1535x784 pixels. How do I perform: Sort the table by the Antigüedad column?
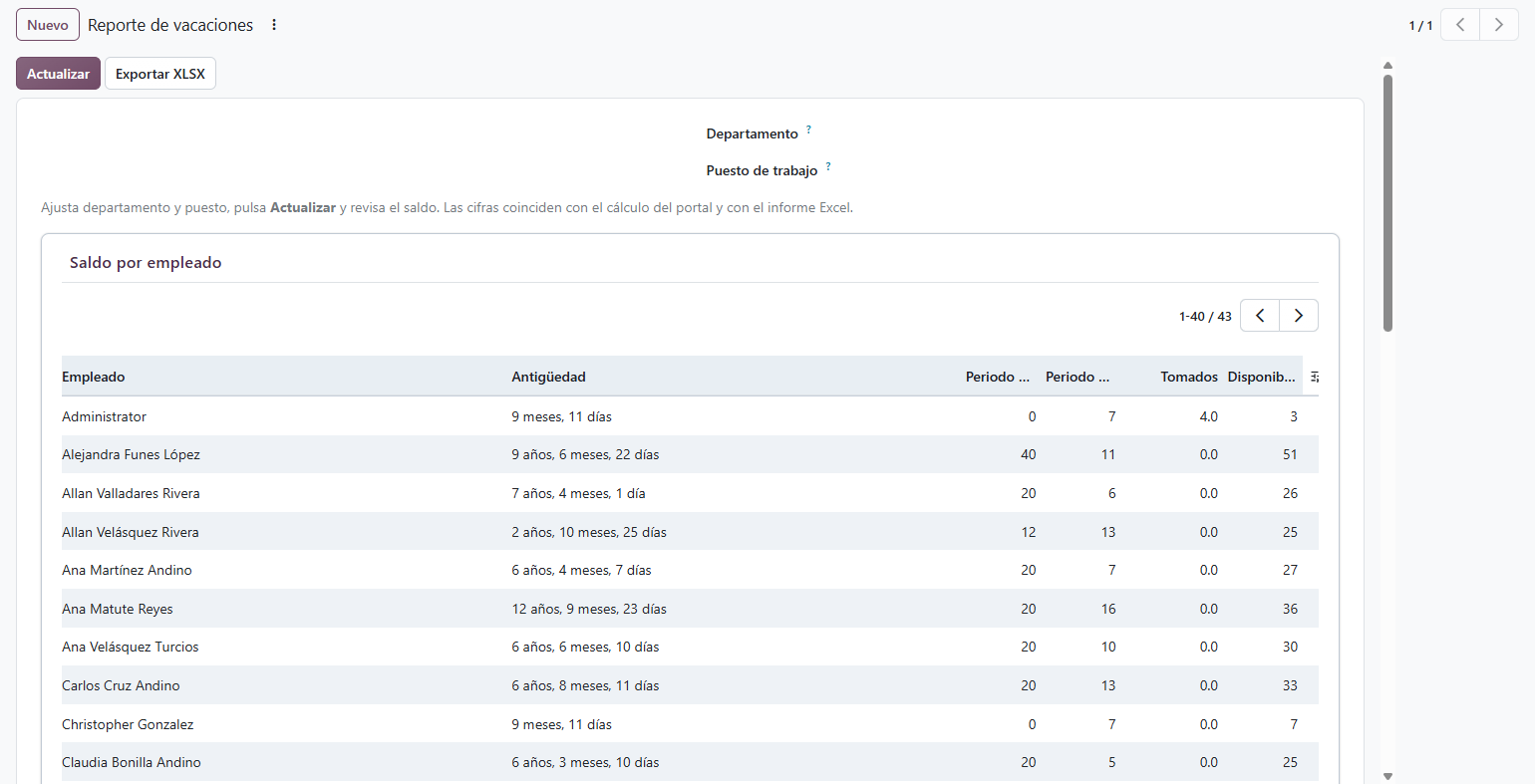(x=548, y=377)
